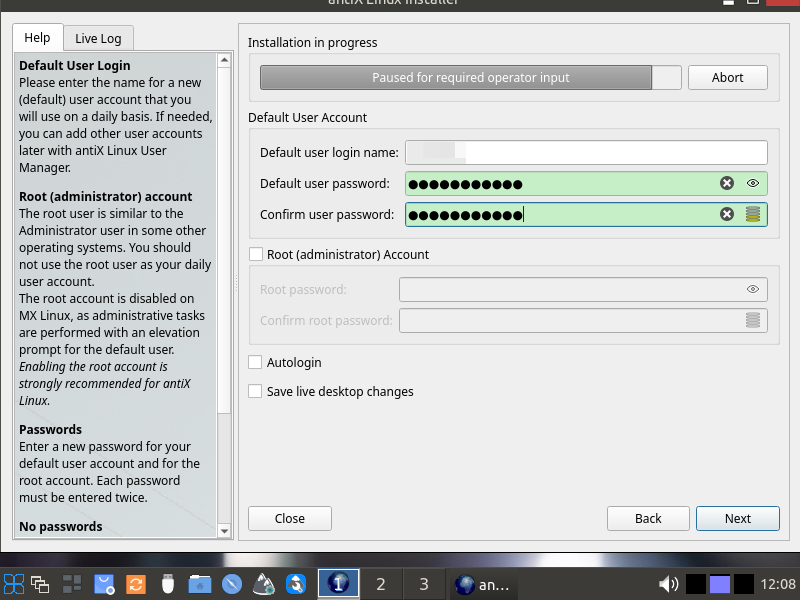Click the default user login name field
The width and height of the screenshot is (800, 600).
coord(586,153)
